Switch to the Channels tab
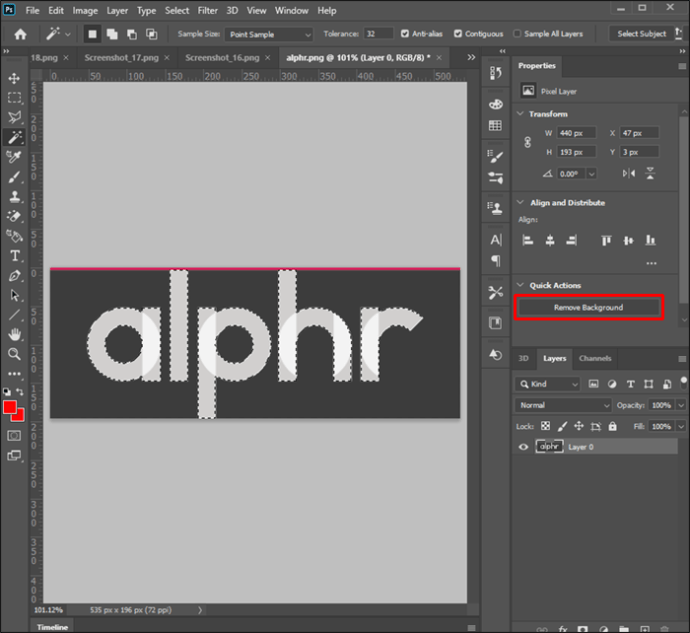 tap(595, 358)
